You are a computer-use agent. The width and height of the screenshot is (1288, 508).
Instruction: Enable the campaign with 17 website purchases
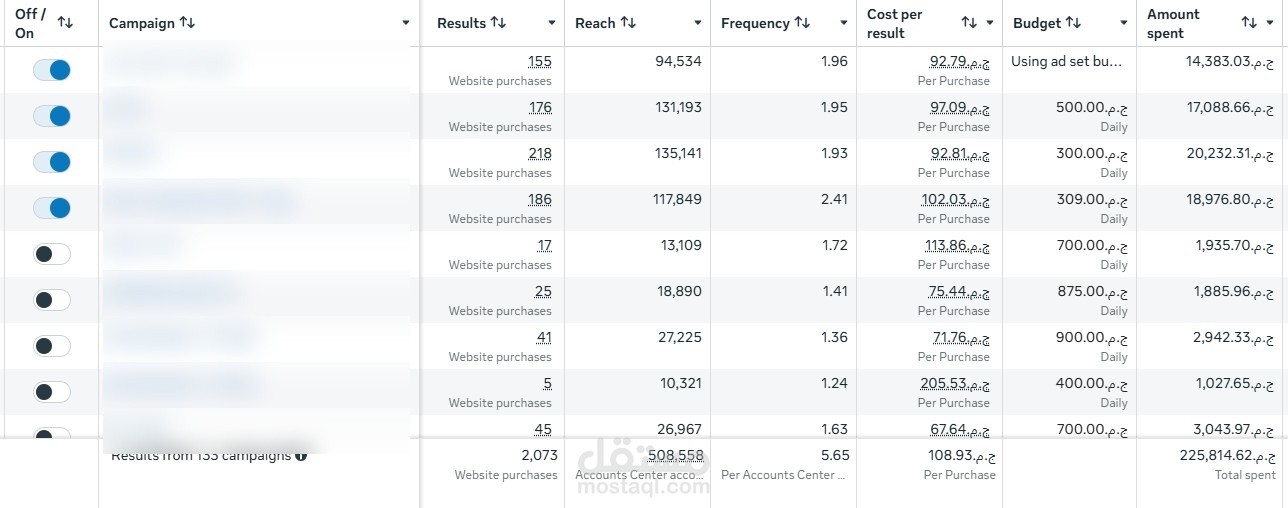[52, 254]
